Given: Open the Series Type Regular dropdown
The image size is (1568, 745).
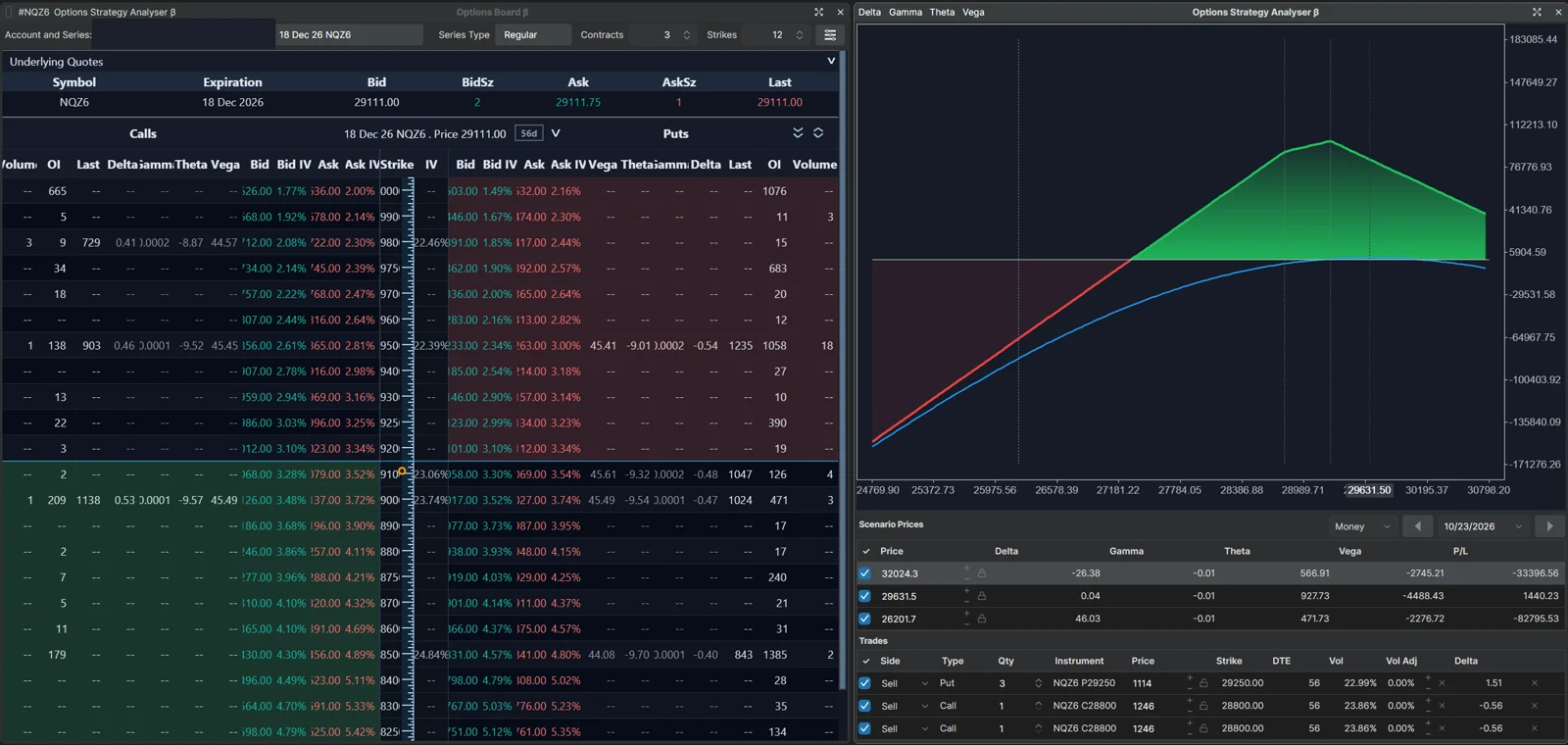Looking at the screenshot, I should pos(533,35).
